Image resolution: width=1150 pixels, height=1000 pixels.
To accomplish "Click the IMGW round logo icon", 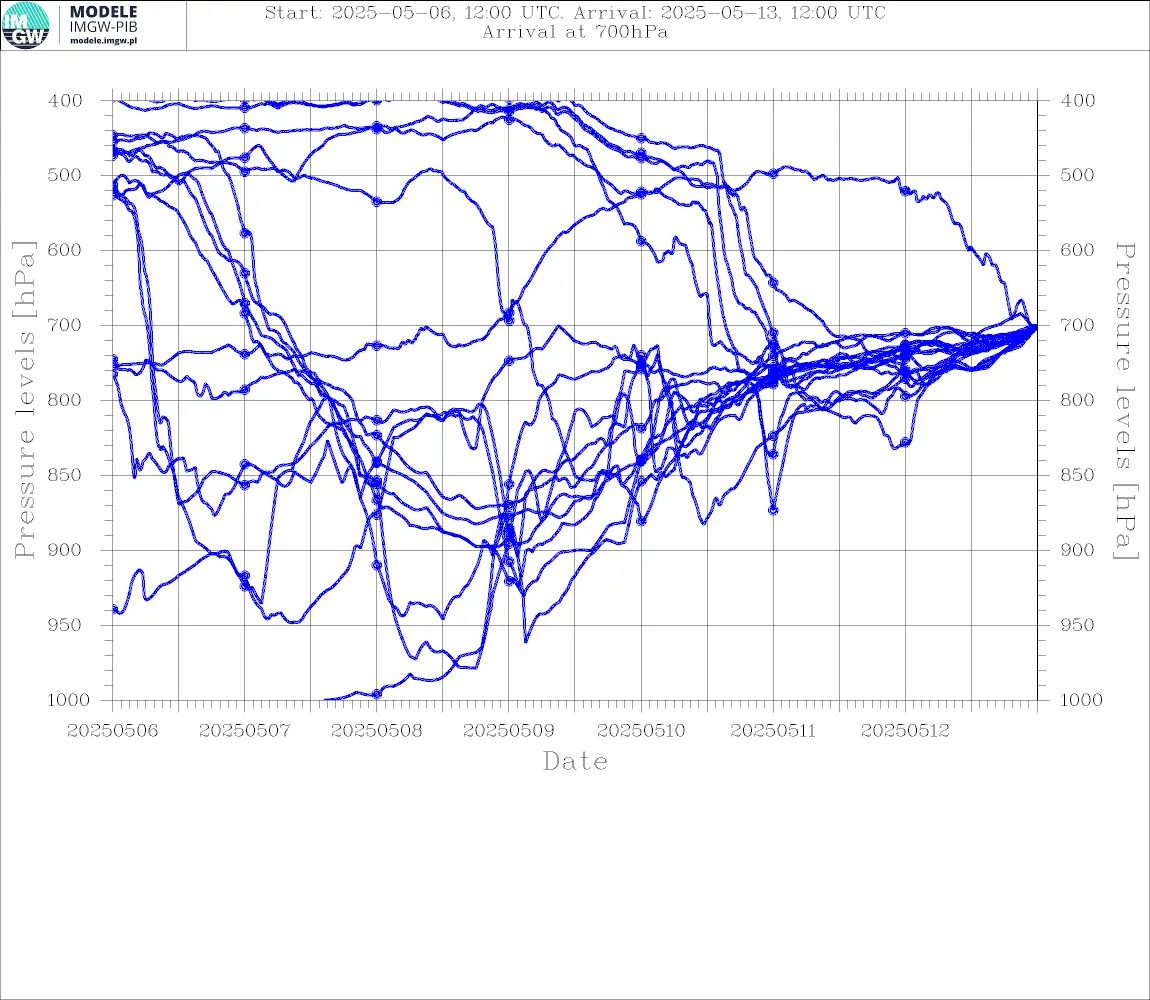I will [26, 26].
